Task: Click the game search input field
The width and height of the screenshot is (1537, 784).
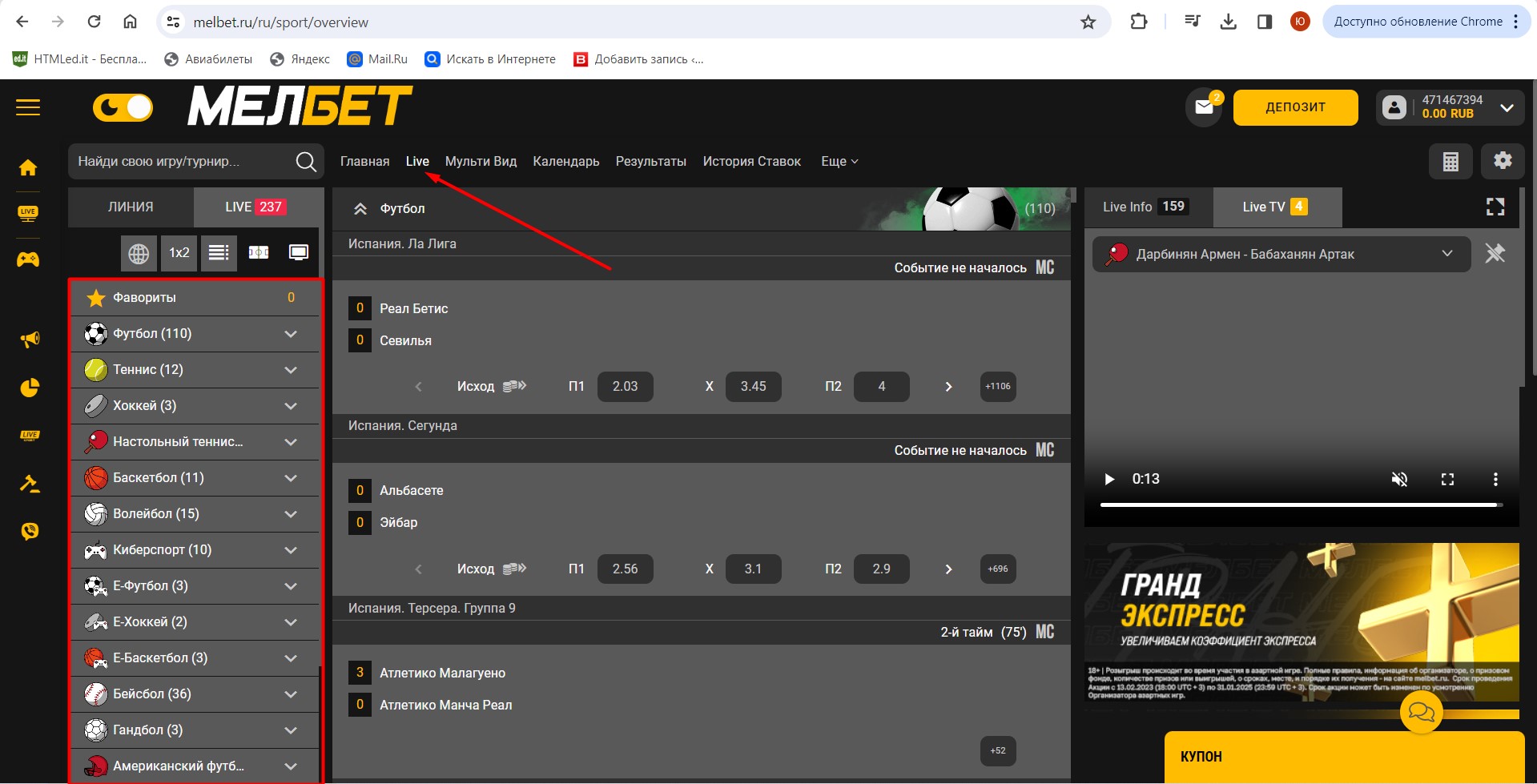Action: point(184,162)
